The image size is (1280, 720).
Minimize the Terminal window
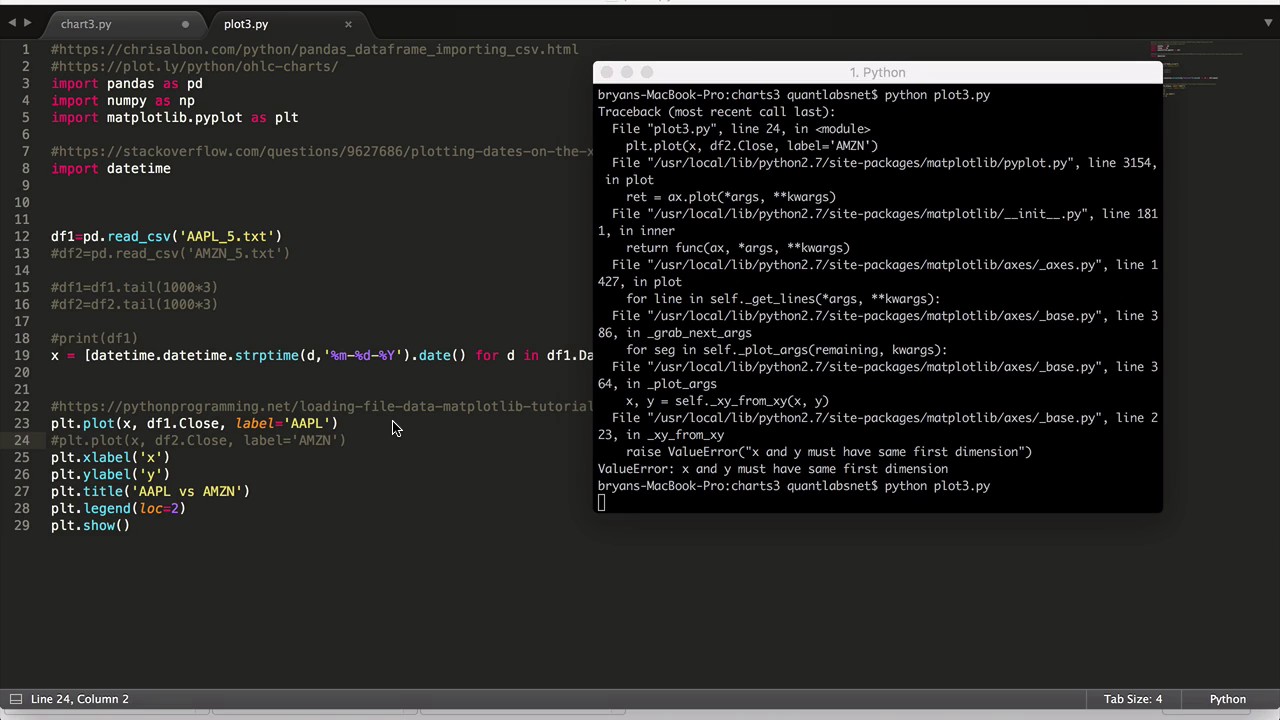(x=627, y=72)
